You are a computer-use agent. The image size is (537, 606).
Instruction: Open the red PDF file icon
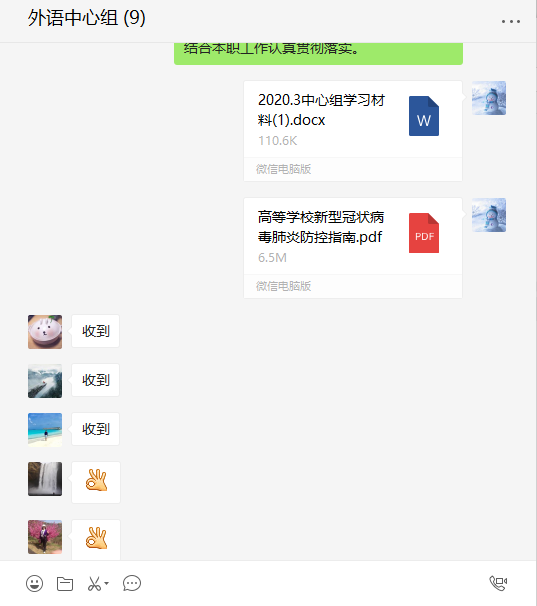pyautogui.click(x=424, y=233)
